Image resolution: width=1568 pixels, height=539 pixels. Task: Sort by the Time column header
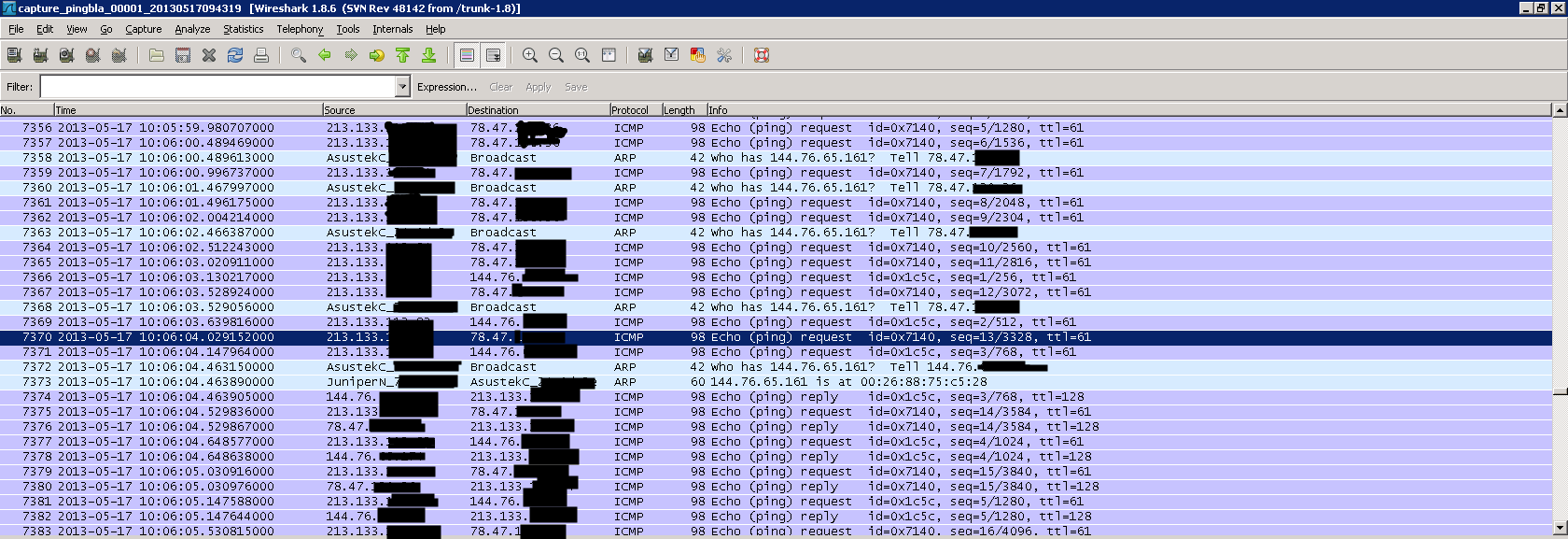click(x=188, y=110)
